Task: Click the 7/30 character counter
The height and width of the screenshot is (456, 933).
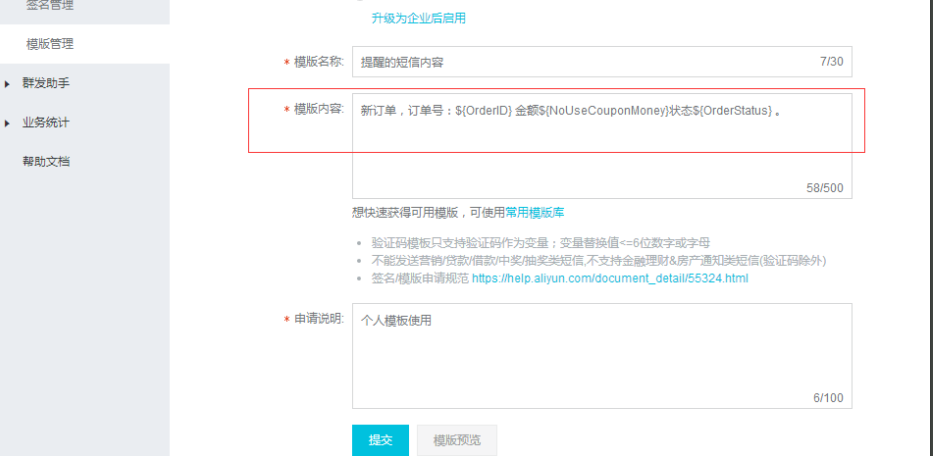Action: coord(831,62)
